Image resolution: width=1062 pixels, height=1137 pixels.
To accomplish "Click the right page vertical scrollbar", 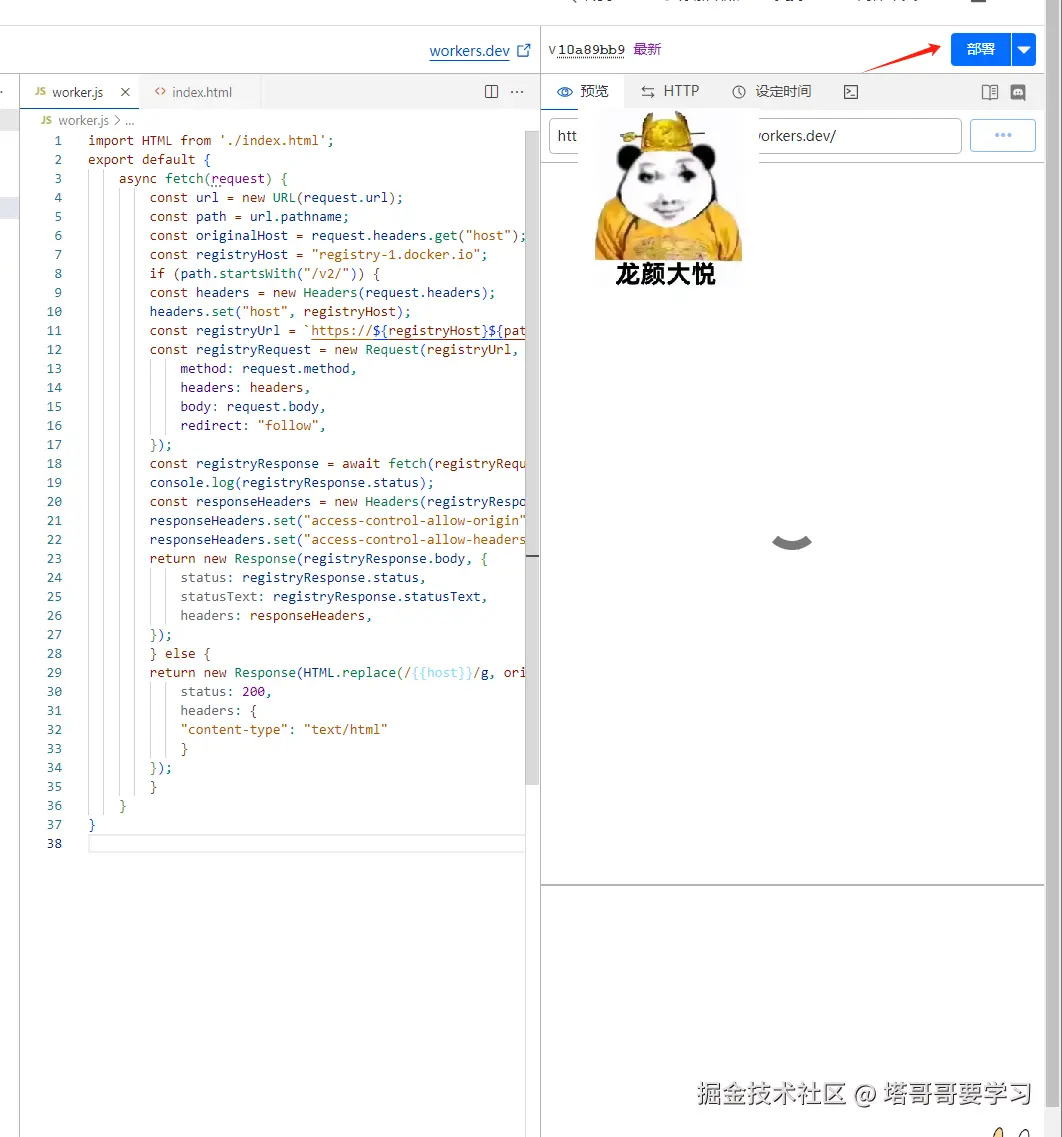I will [1053, 551].
